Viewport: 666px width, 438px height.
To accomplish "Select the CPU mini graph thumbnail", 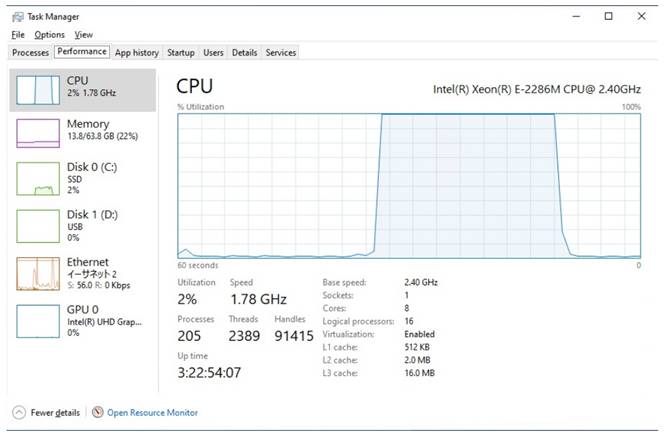I will tap(38, 90).
